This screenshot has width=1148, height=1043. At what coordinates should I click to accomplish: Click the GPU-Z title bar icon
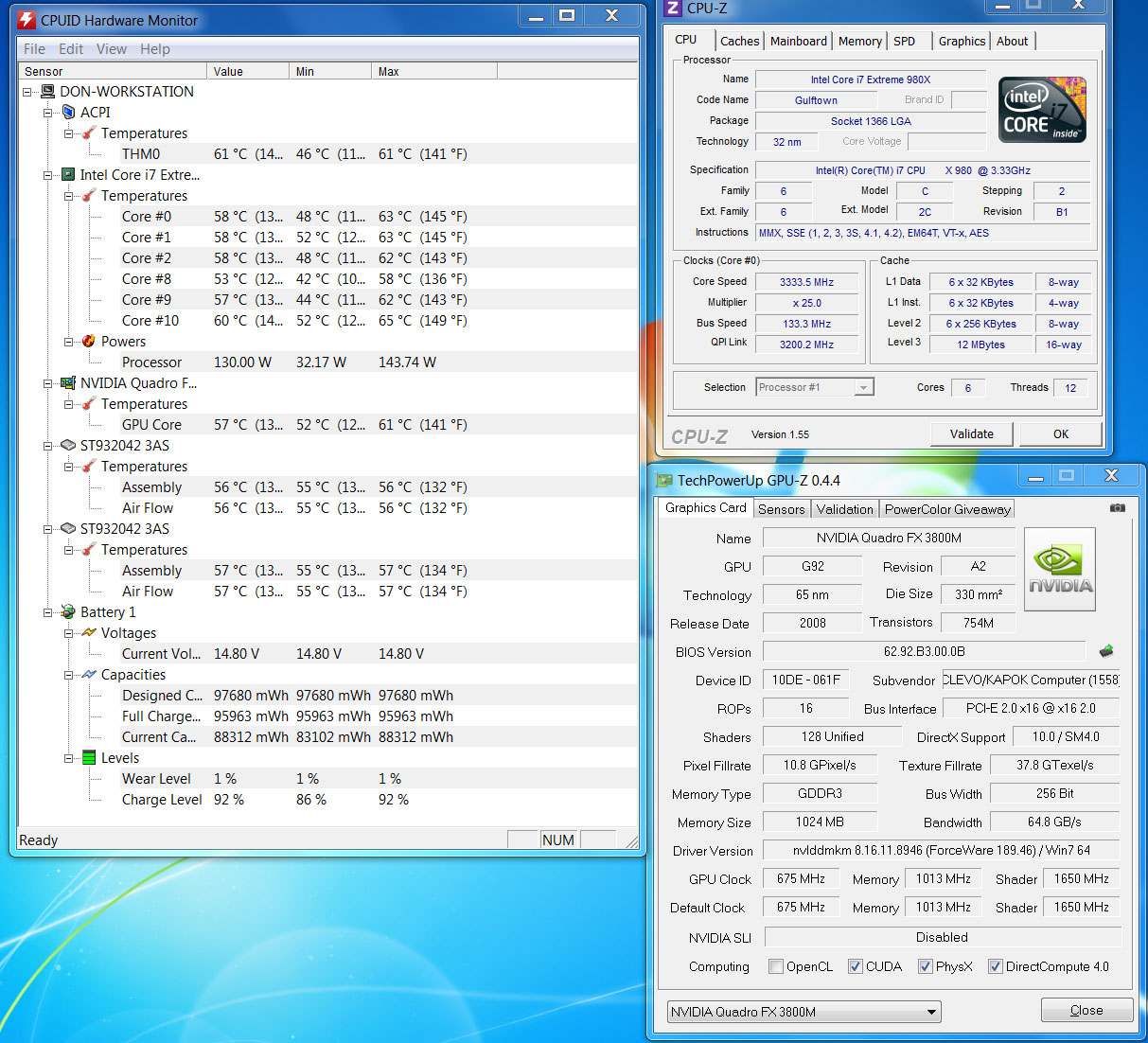[x=664, y=481]
